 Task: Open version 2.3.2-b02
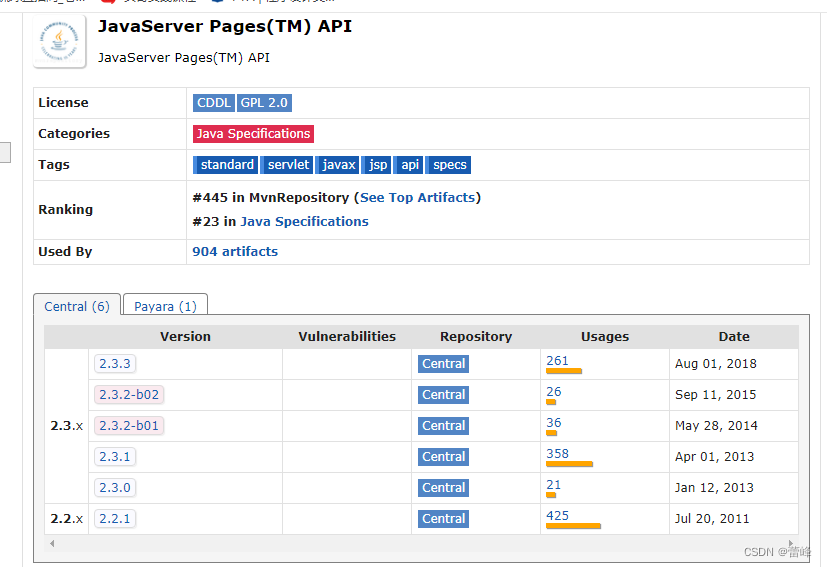pyautogui.click(x=129, y=395)
